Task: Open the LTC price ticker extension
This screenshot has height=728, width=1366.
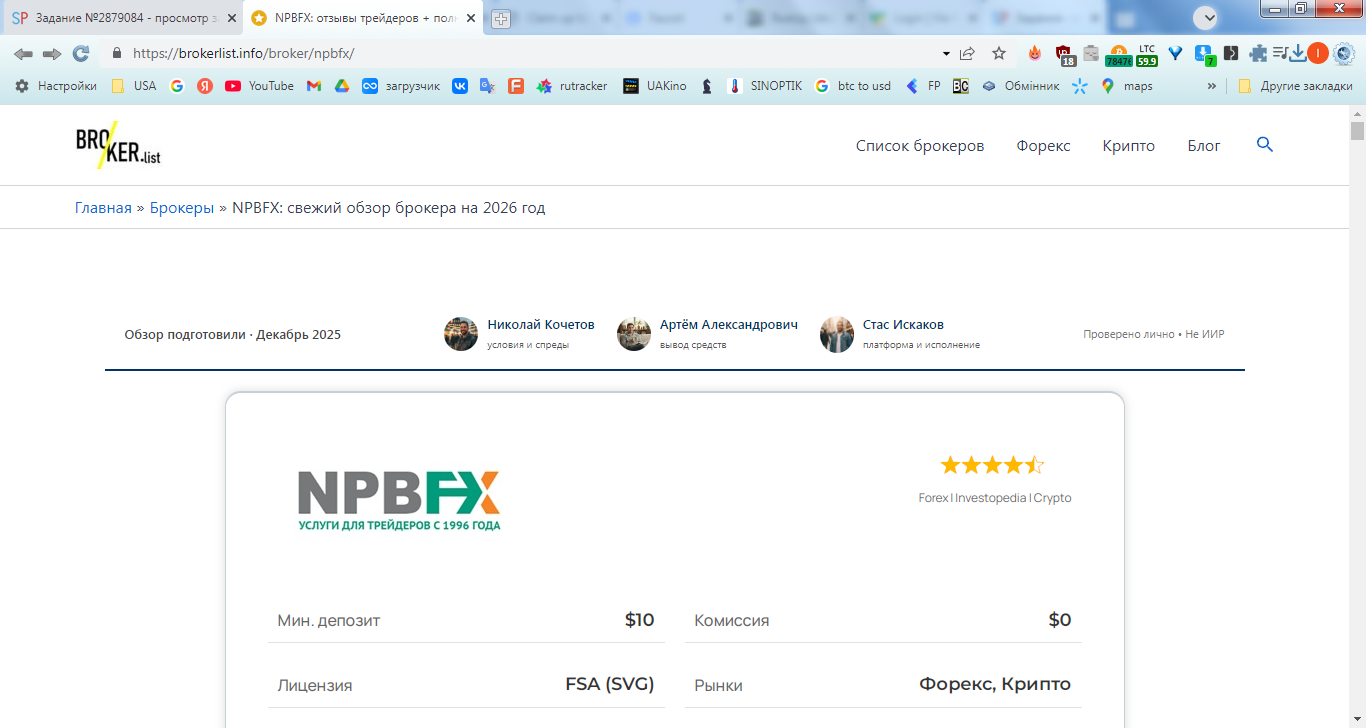Action: click(1147, 55)
